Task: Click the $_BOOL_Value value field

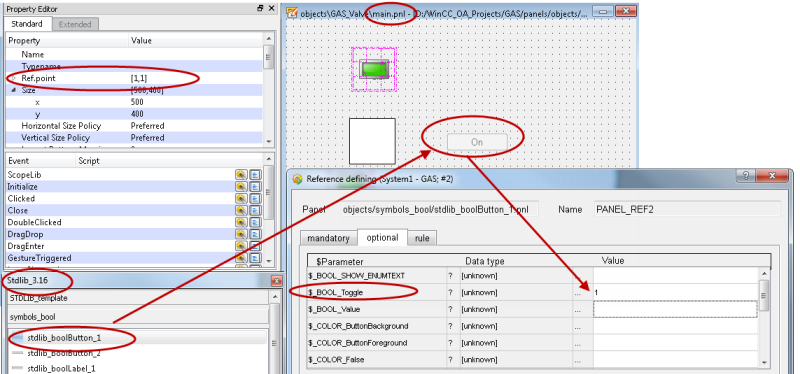Action: tap(675, 309)
